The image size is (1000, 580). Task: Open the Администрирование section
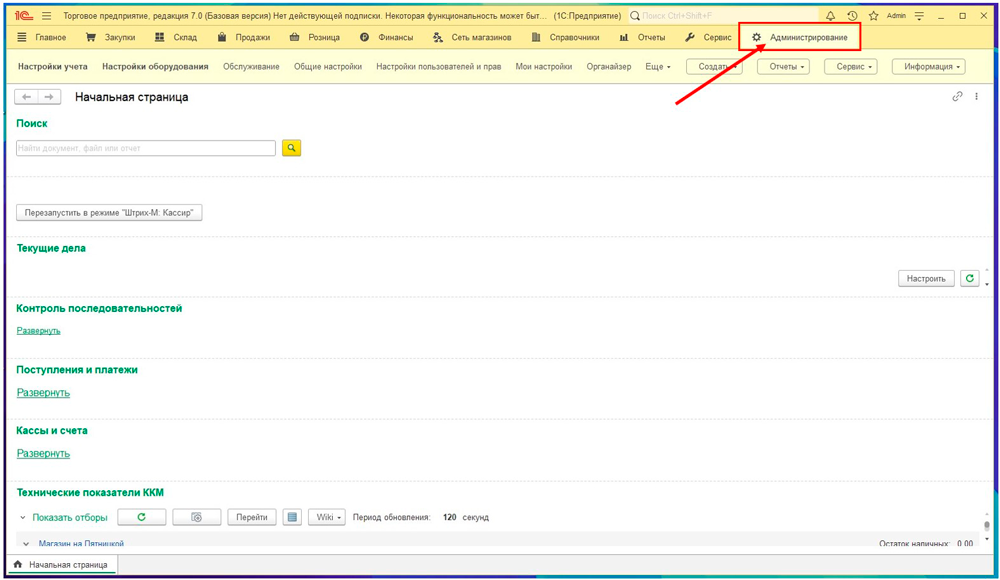coord(799,37)
